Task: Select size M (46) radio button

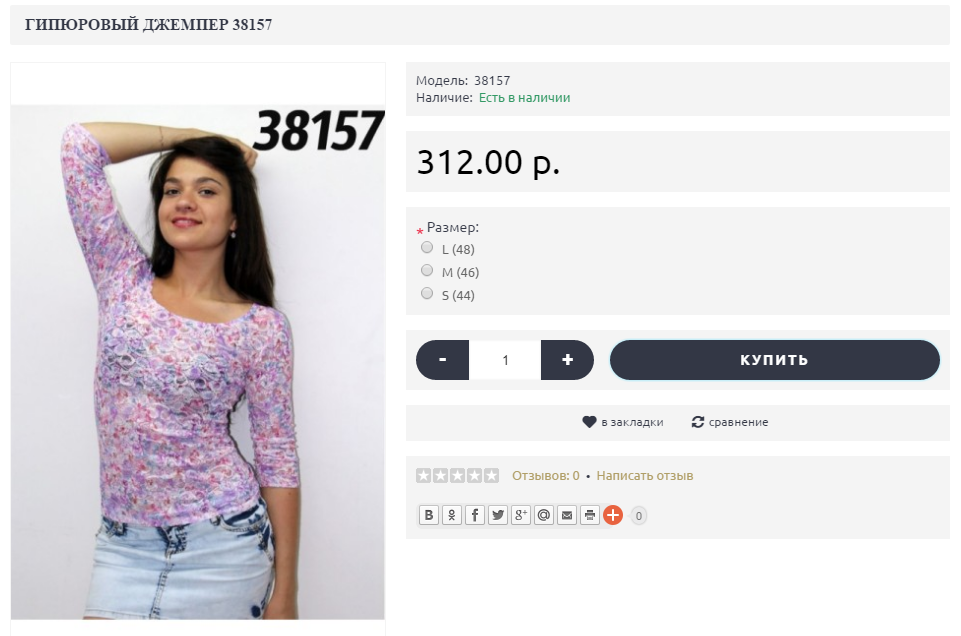Action: (x=427, y=270)
